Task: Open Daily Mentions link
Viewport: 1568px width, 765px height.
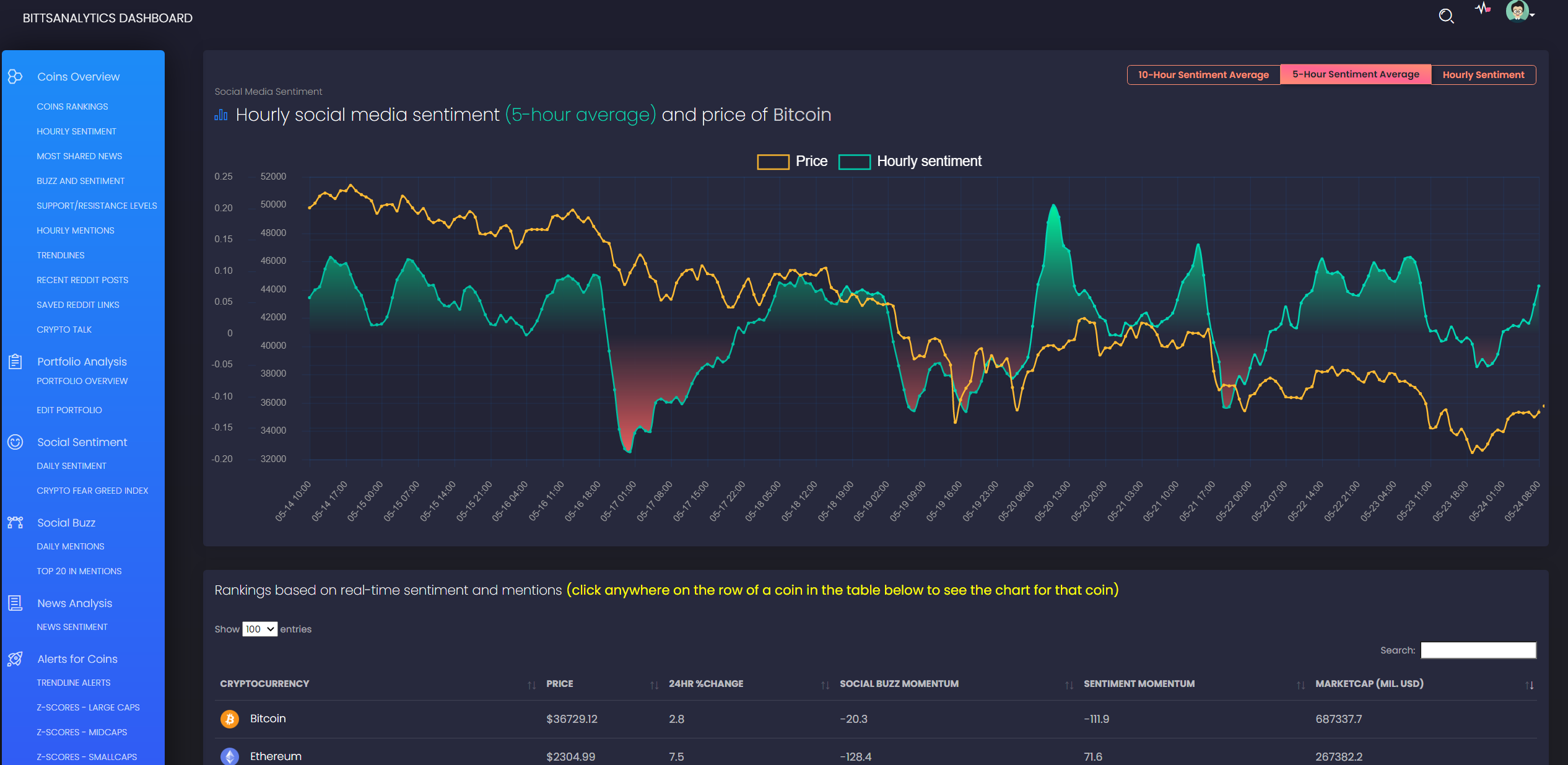Action: (71, 546)
